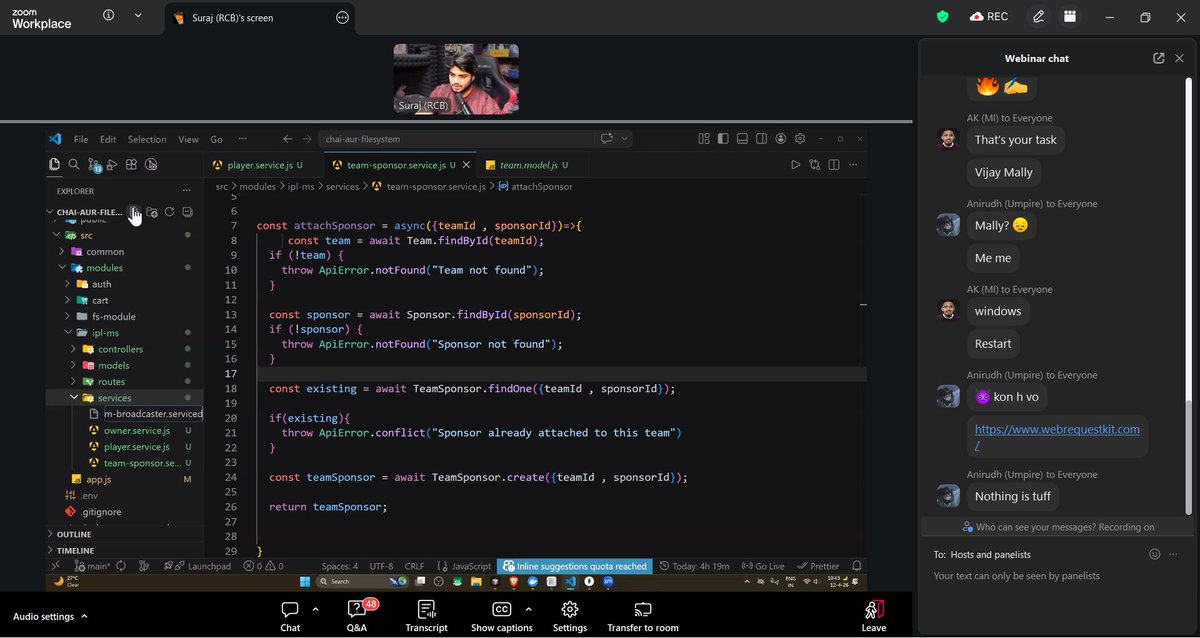
Task: Open the Selection menu
Action: pos(147,139)
